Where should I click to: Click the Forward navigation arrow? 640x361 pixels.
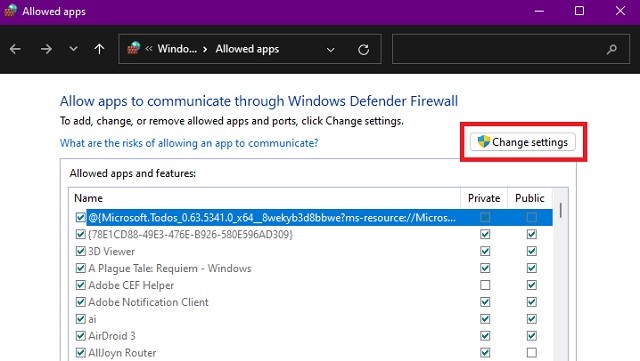click(x=46, y=49)
